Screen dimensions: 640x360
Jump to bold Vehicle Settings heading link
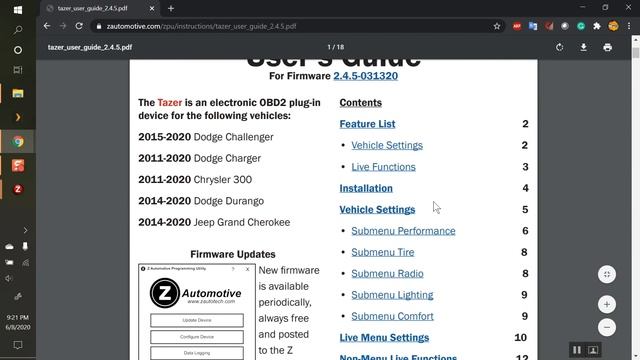click(377, 209)
